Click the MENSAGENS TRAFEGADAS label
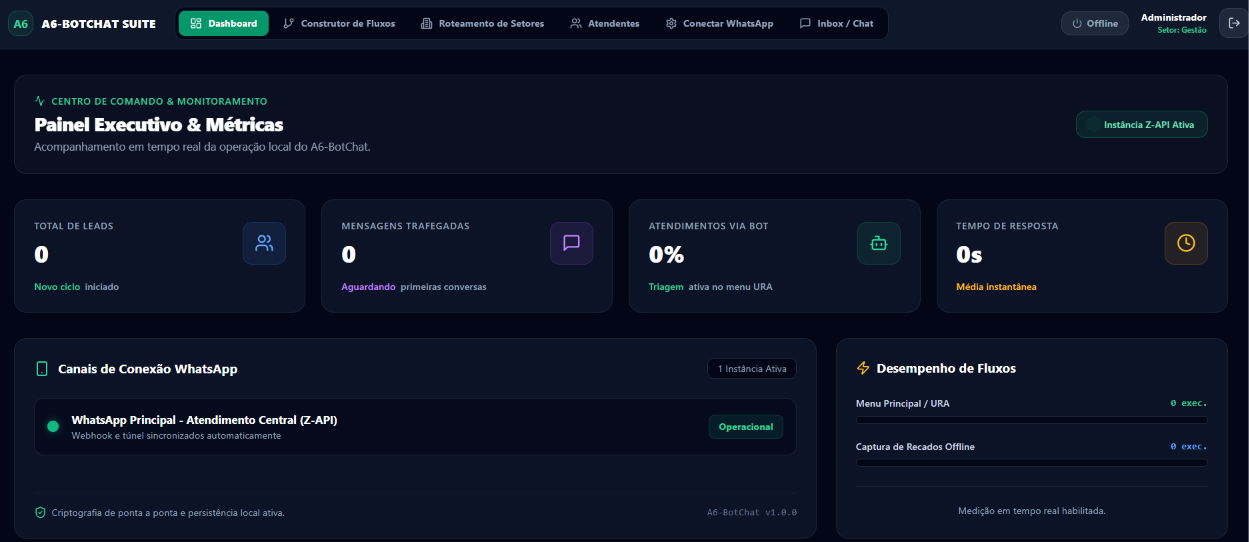The height and width of the screenshot is (542, 1249). (405, 226)
